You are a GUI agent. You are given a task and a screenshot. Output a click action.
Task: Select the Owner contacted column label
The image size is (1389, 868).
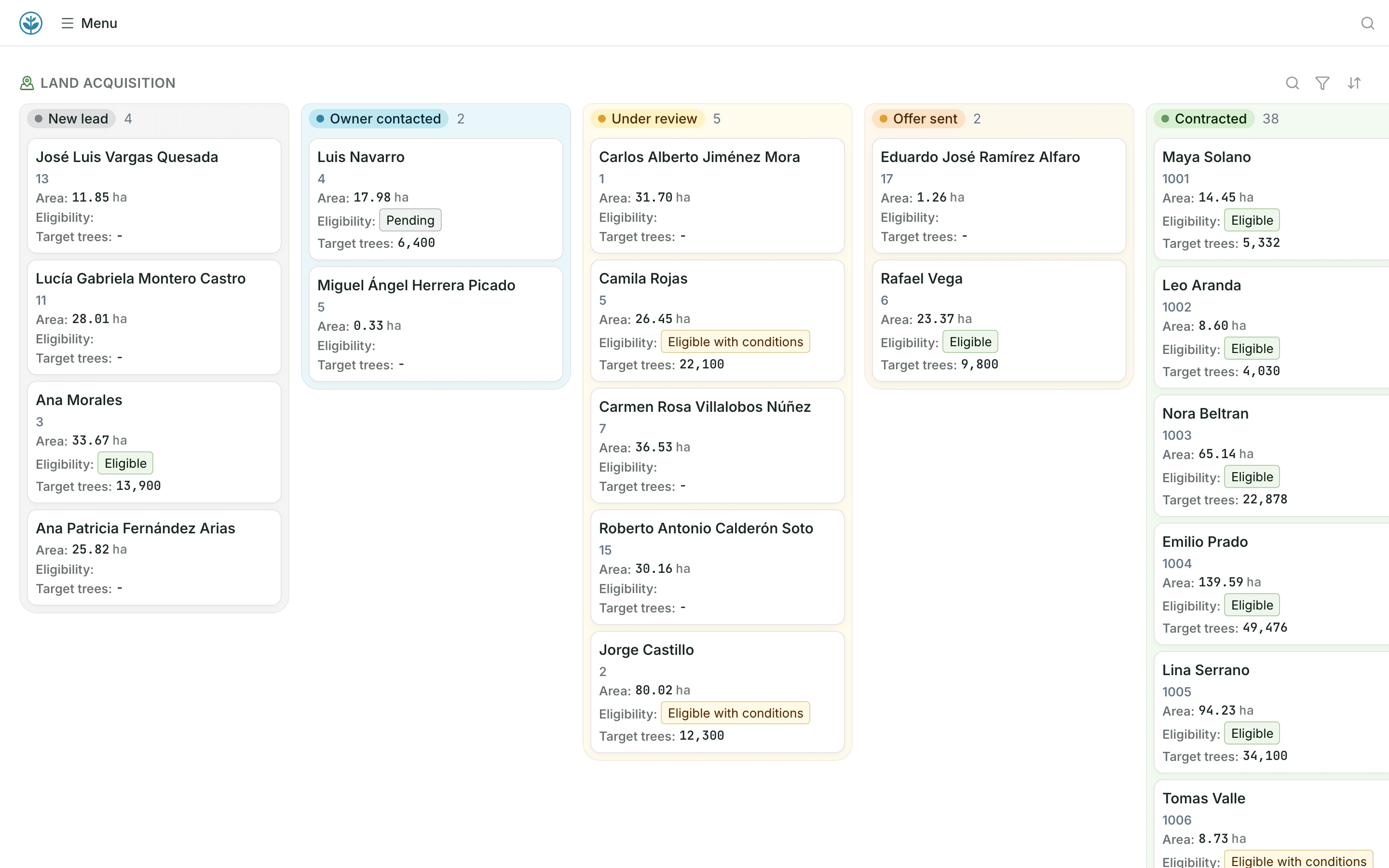click(x=379, y=119)
